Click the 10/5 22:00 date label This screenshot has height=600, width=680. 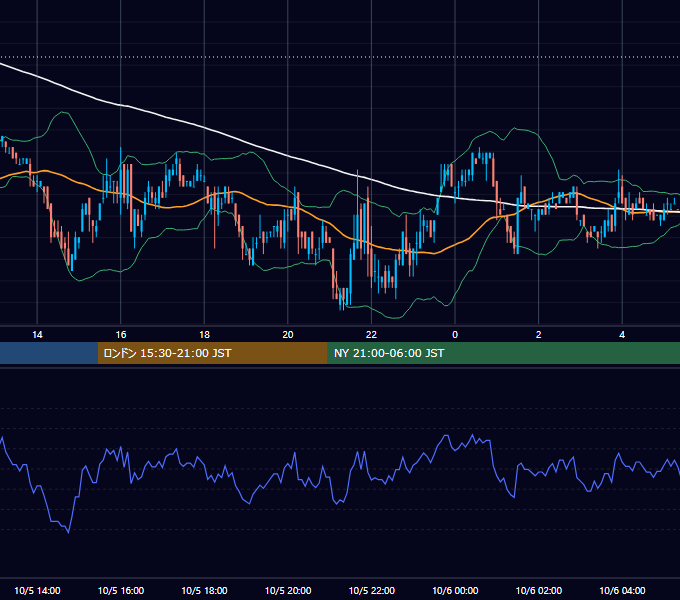tap(372, 590)
